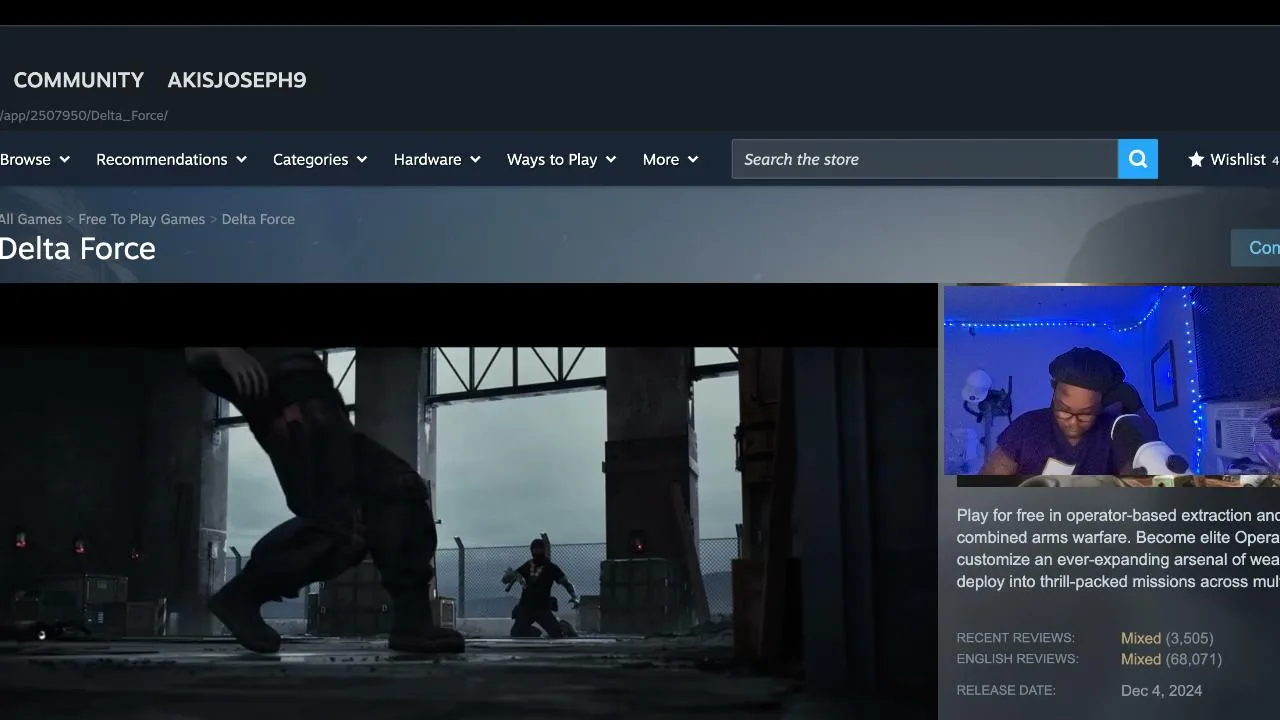The width and height of the screenshot is (1280, 720).
Task: Click the webcam overlay over the game header
Action: pos(1112,381)
